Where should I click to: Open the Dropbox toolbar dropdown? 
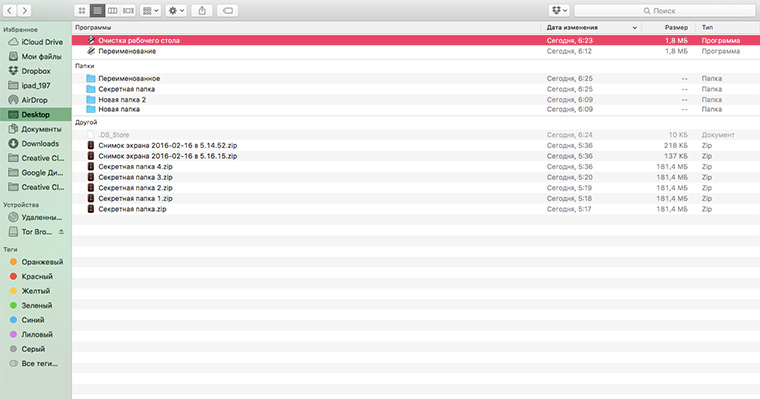tap(559, 10)
